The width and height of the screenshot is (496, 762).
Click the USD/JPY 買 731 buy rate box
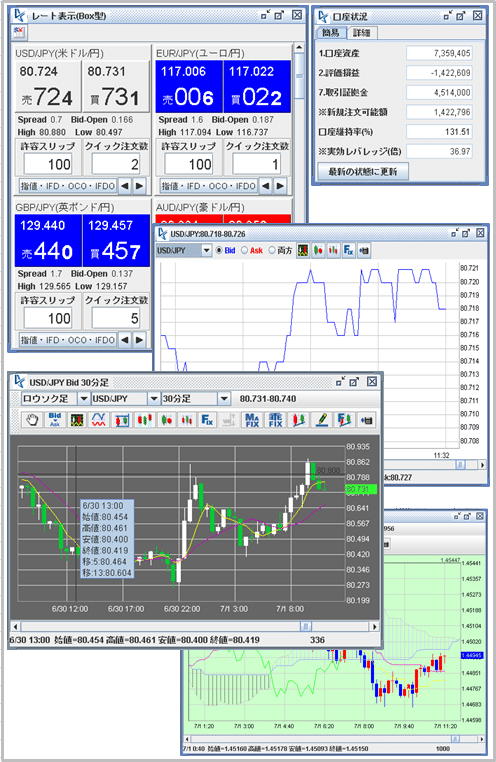116,87
